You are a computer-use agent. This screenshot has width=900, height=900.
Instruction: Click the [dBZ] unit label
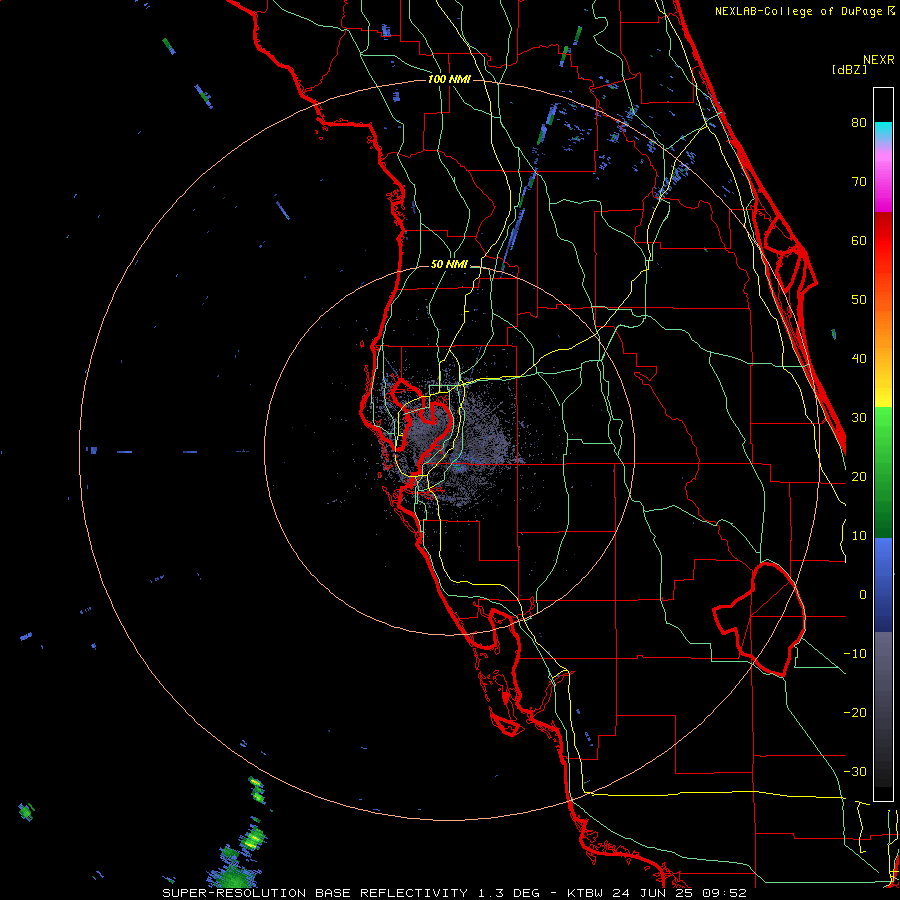point(849,69)
